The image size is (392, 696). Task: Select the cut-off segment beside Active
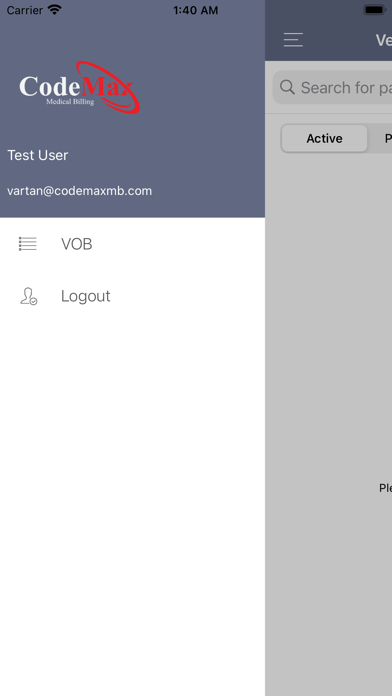coord(380,138)
